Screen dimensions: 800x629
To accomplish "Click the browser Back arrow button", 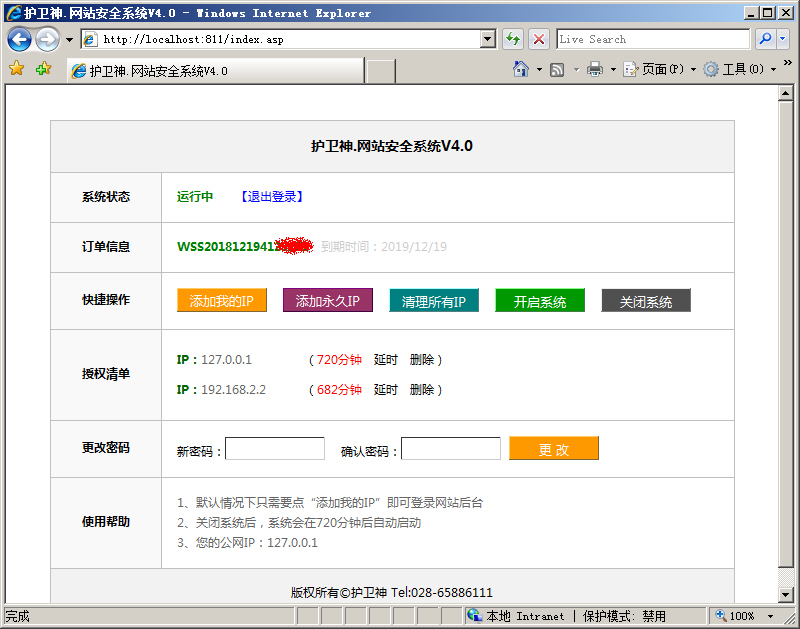I will [x=19, y=40].
